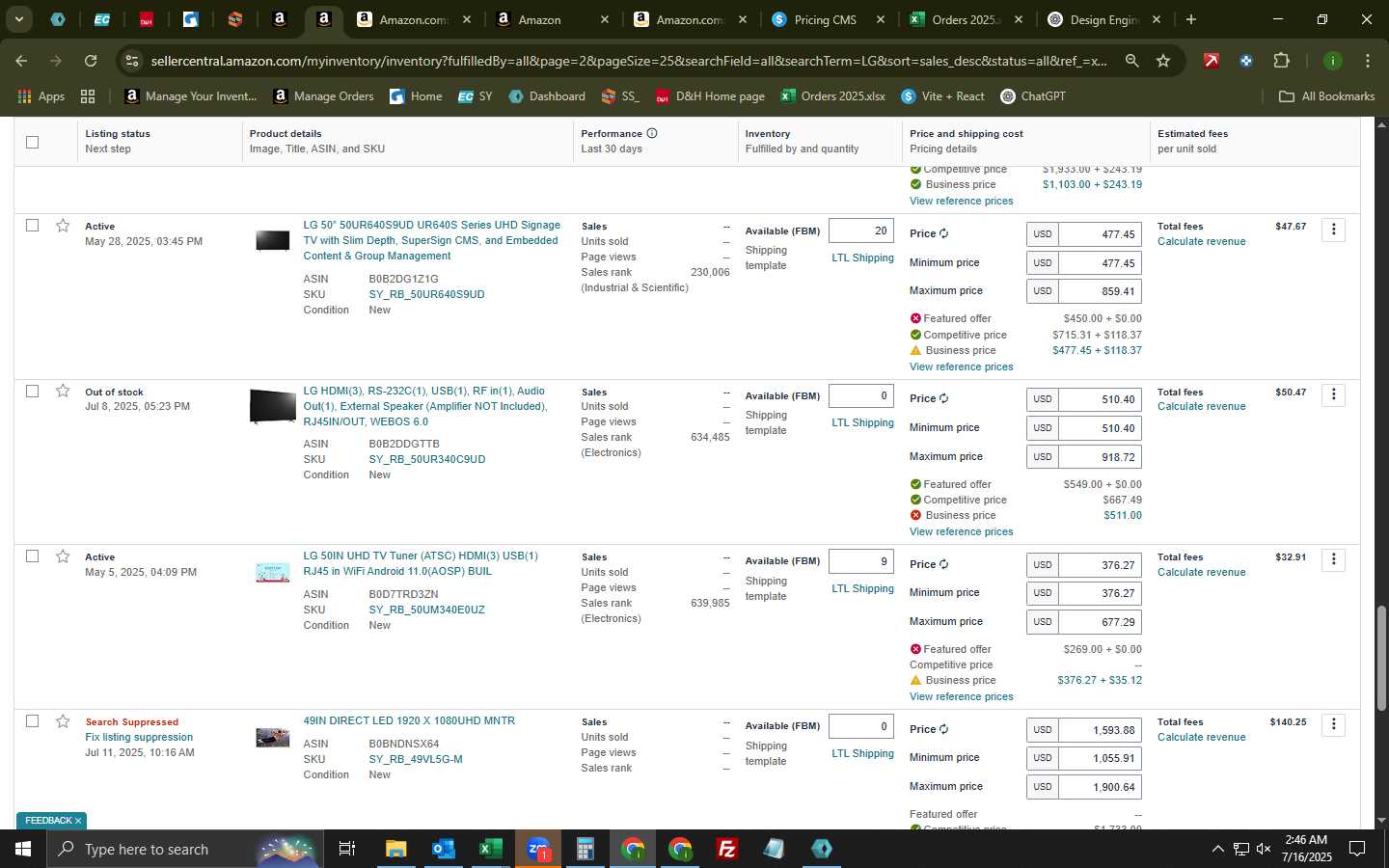Screen dimensions: 1389x868
Task: Edit the price field showing 510.40
Action: pos(1100,399)
